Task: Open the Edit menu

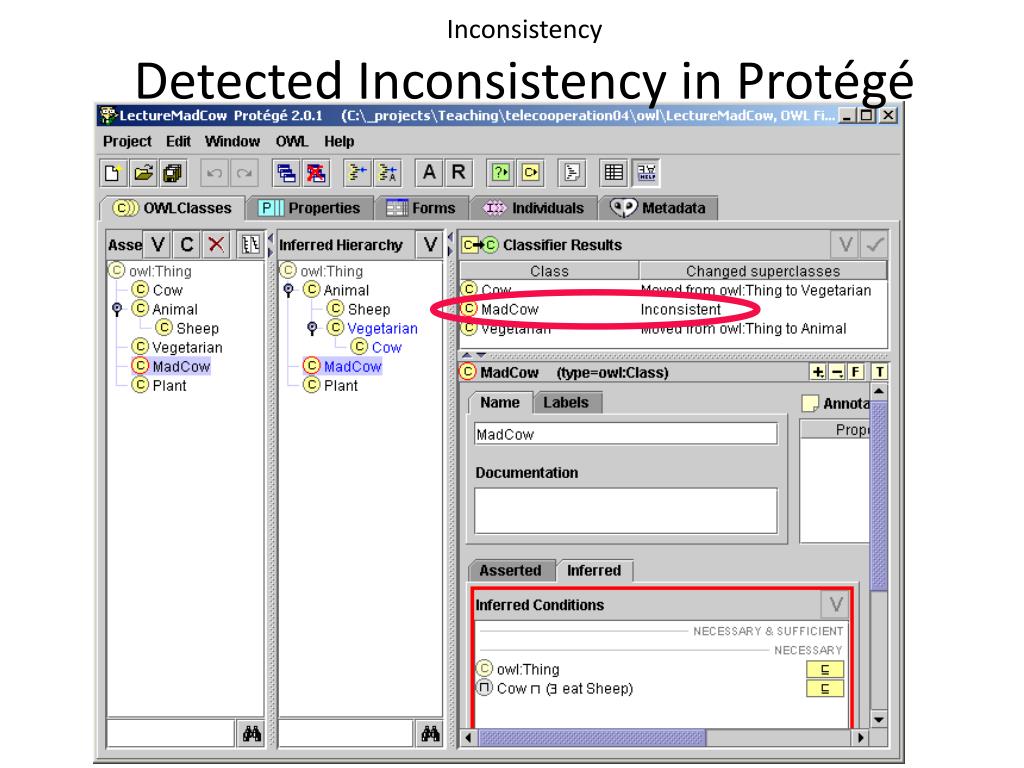Action: coord(178,141)
